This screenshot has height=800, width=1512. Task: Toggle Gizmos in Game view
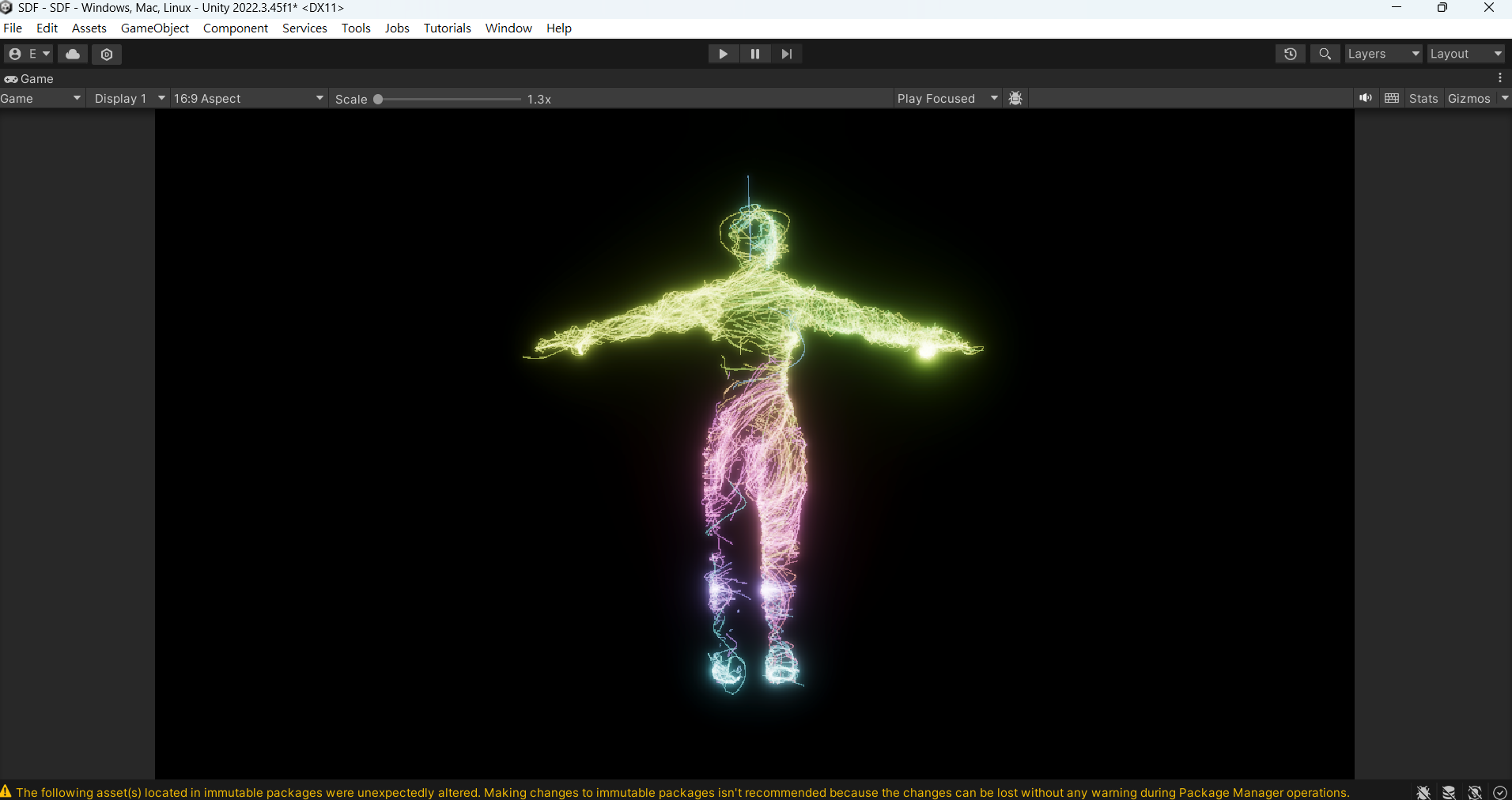click(1469, 98)
